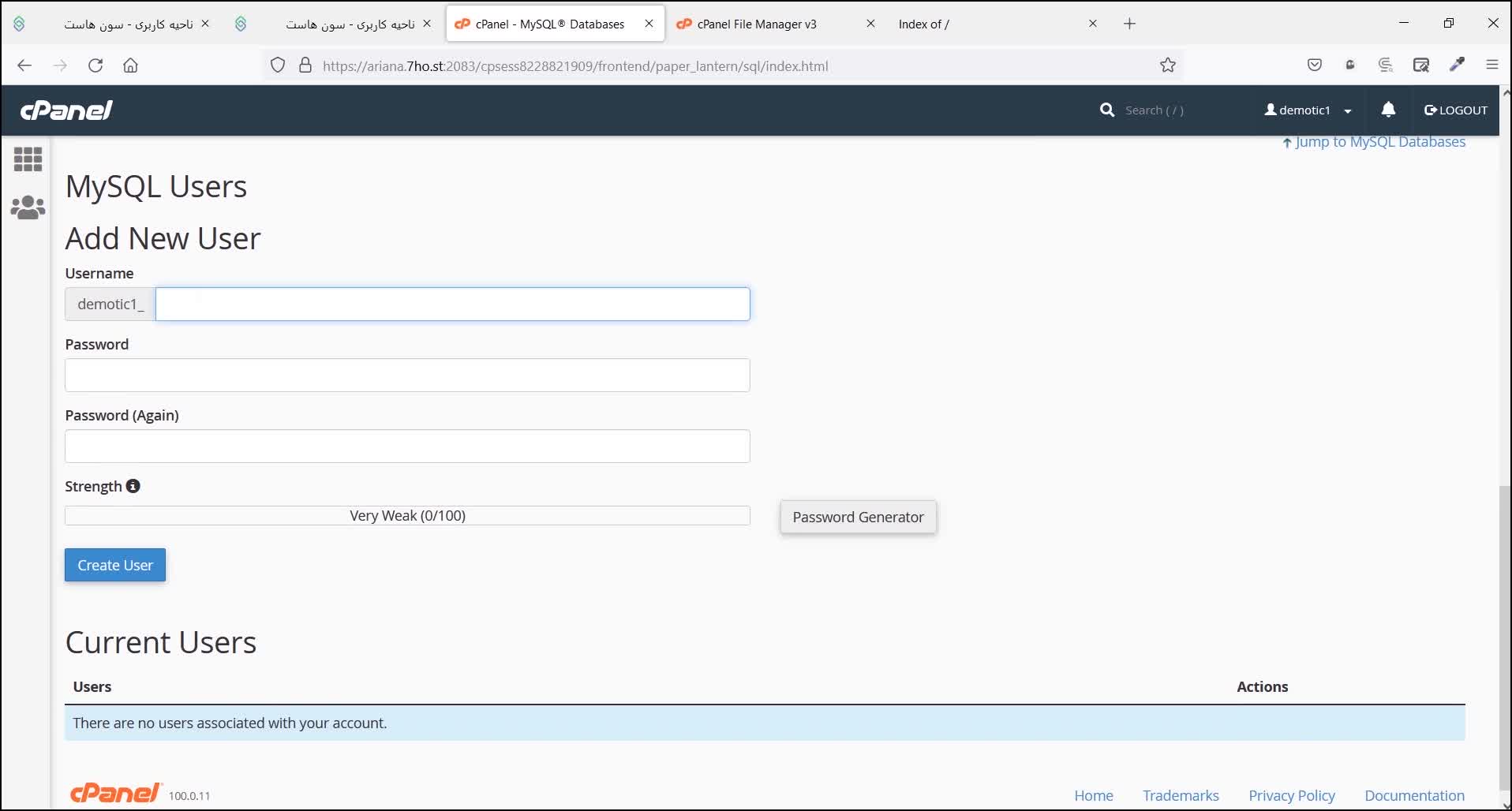This screenshot has width=1512, height=811.
Task: Go to the browser home page icon
Action: [x=131, y=65]
